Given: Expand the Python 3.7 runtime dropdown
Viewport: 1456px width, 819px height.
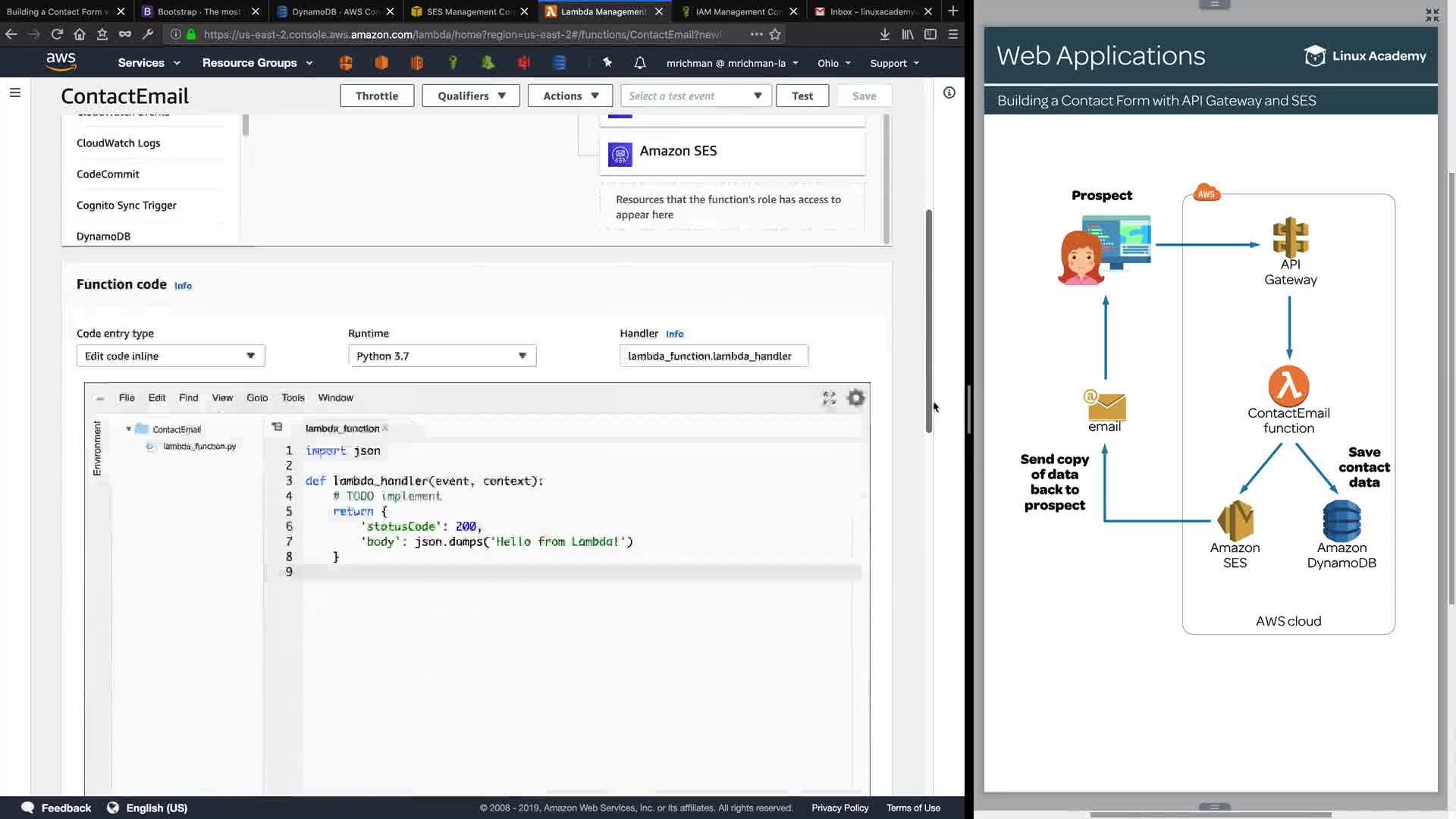Looking at the screenshot, I should [442, 356].
